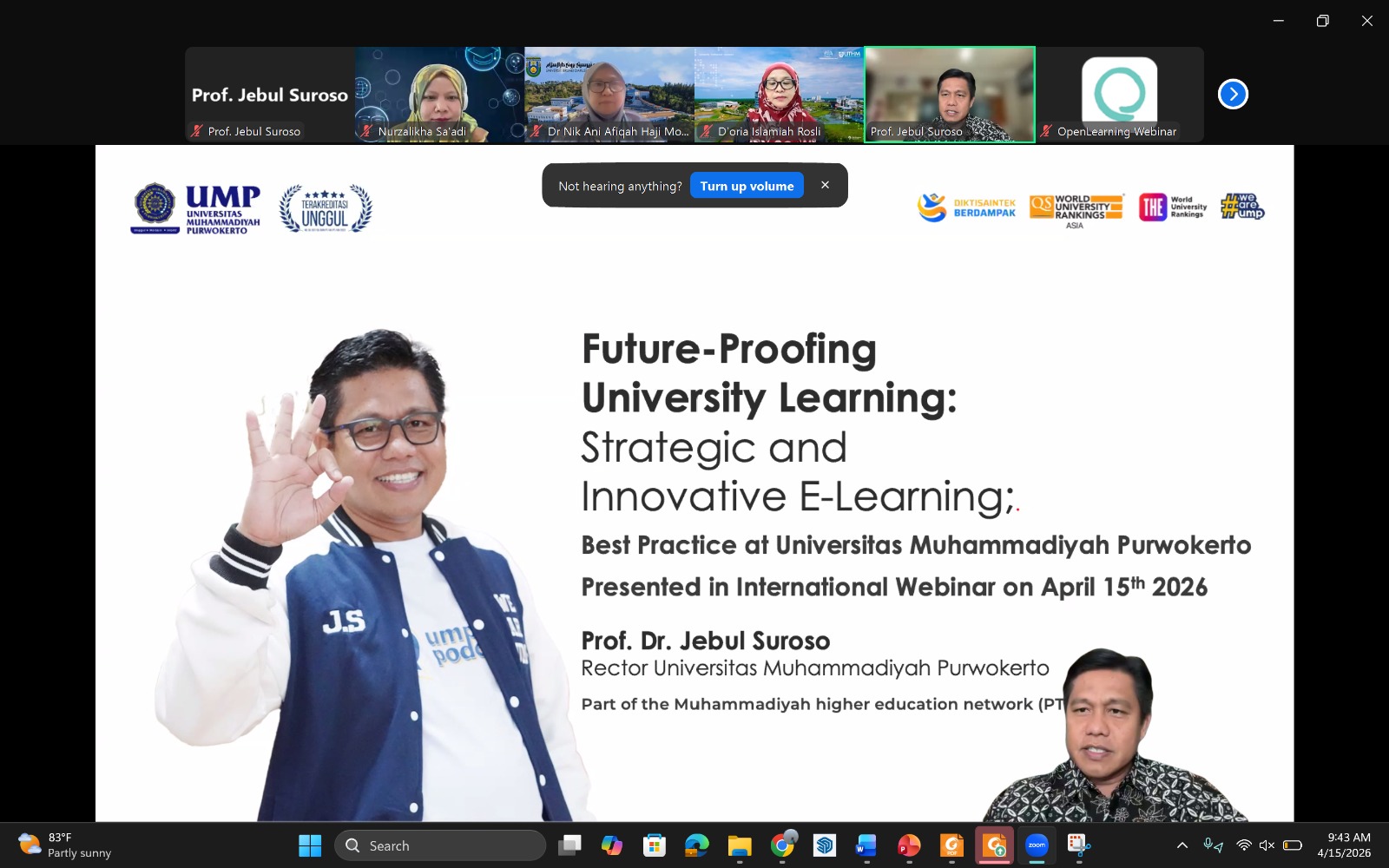The image size is (1389, 868).
Task: Open Snipping Tool from the taskbar
Action: point(1077,845)
